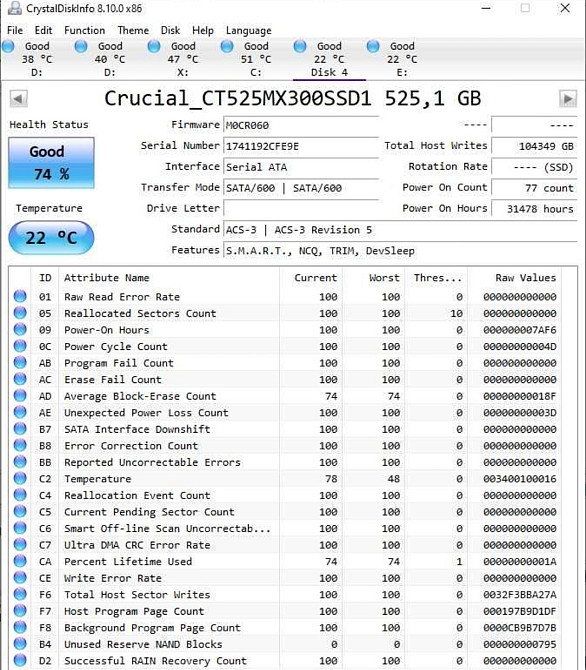Select the C: drive status orb
The width and height of the screenshot is (586, 670).
point(227,46)
